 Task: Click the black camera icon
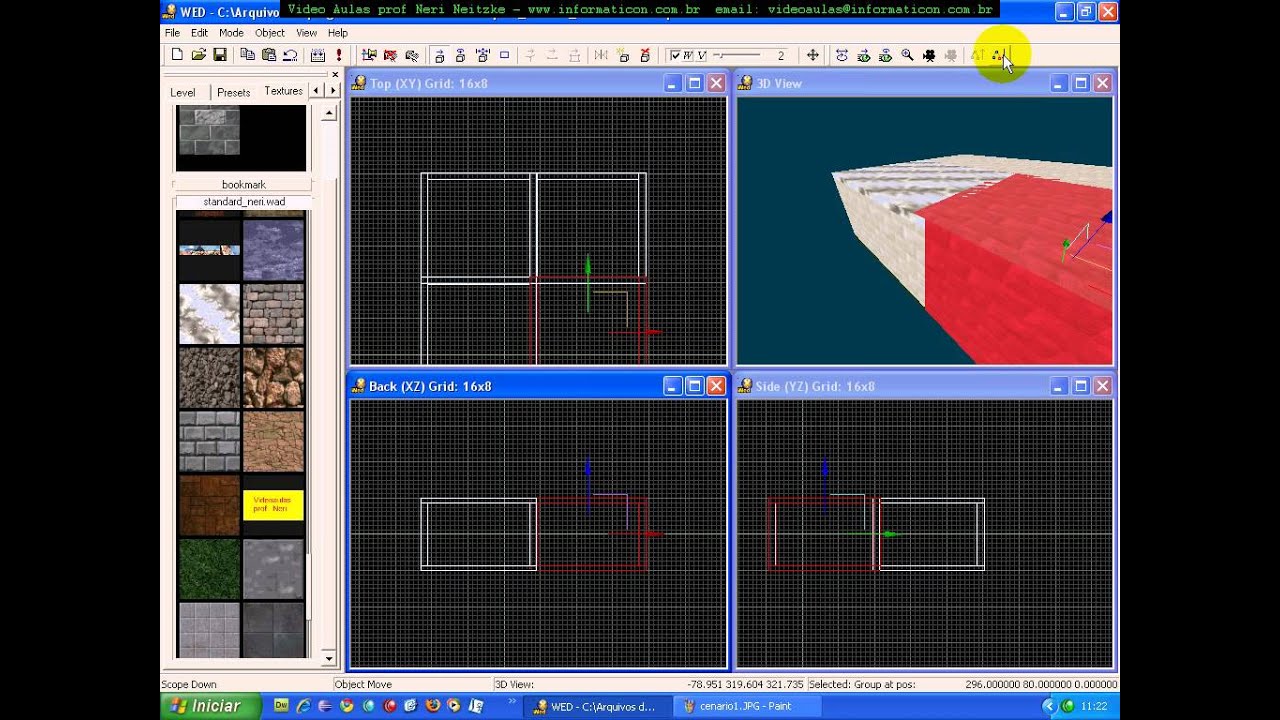point(929,55)
